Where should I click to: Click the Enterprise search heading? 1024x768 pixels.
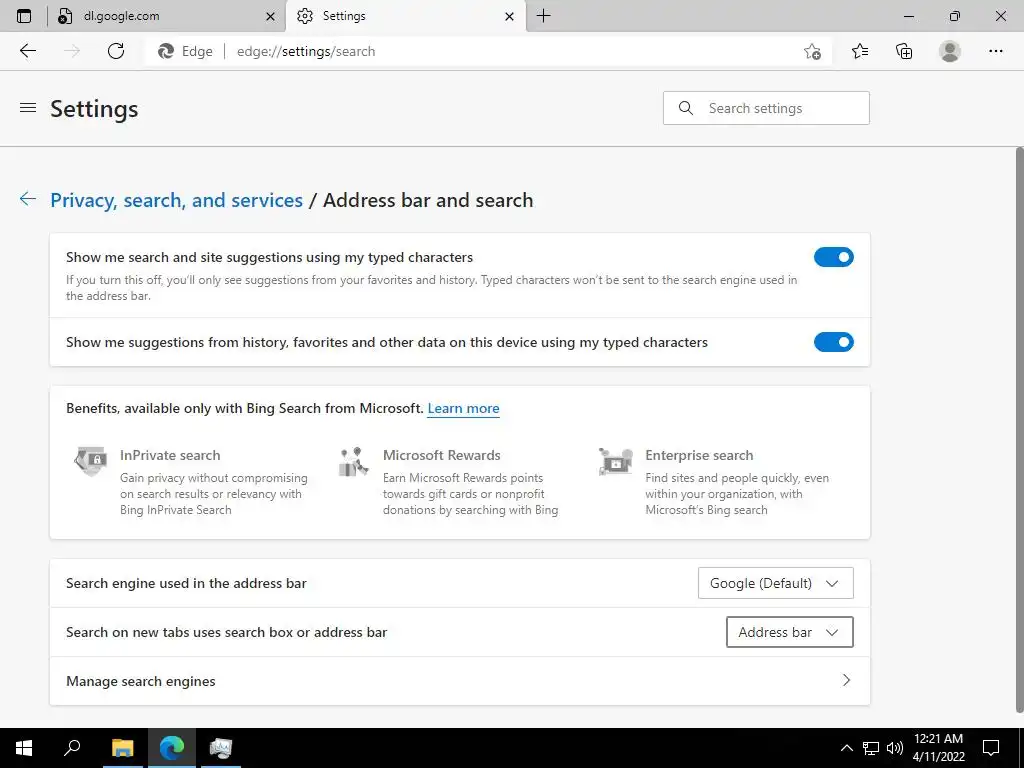pos(699,455)
